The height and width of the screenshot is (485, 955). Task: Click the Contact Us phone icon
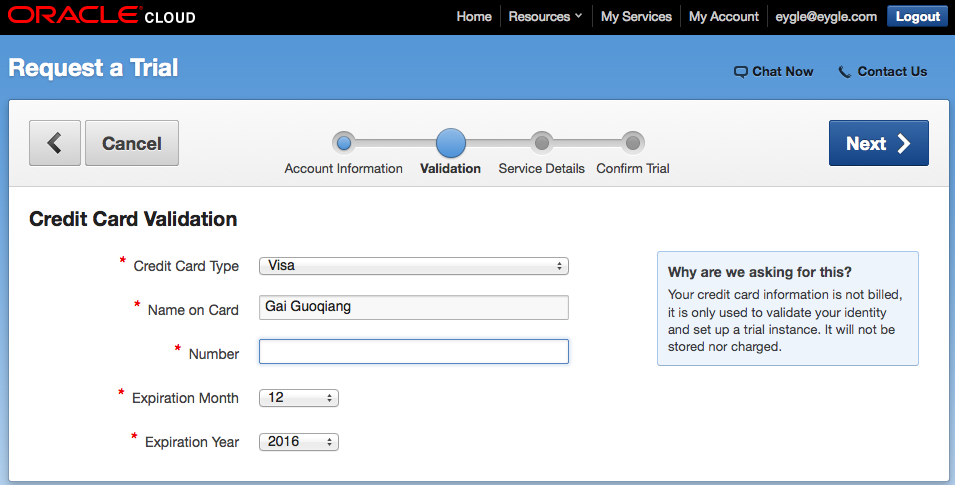tap(845, 72)
